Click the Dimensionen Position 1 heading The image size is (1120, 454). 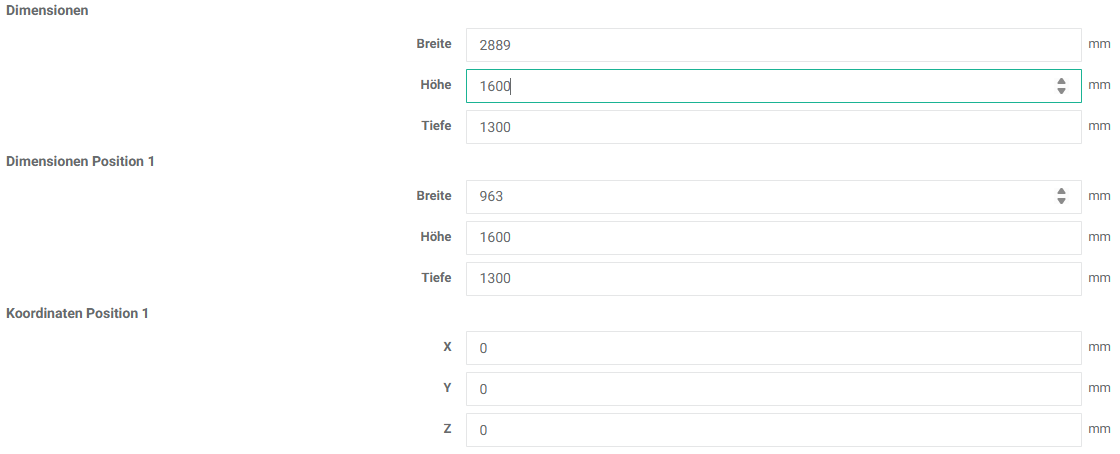pyautogui.click(x=80, y=161)
